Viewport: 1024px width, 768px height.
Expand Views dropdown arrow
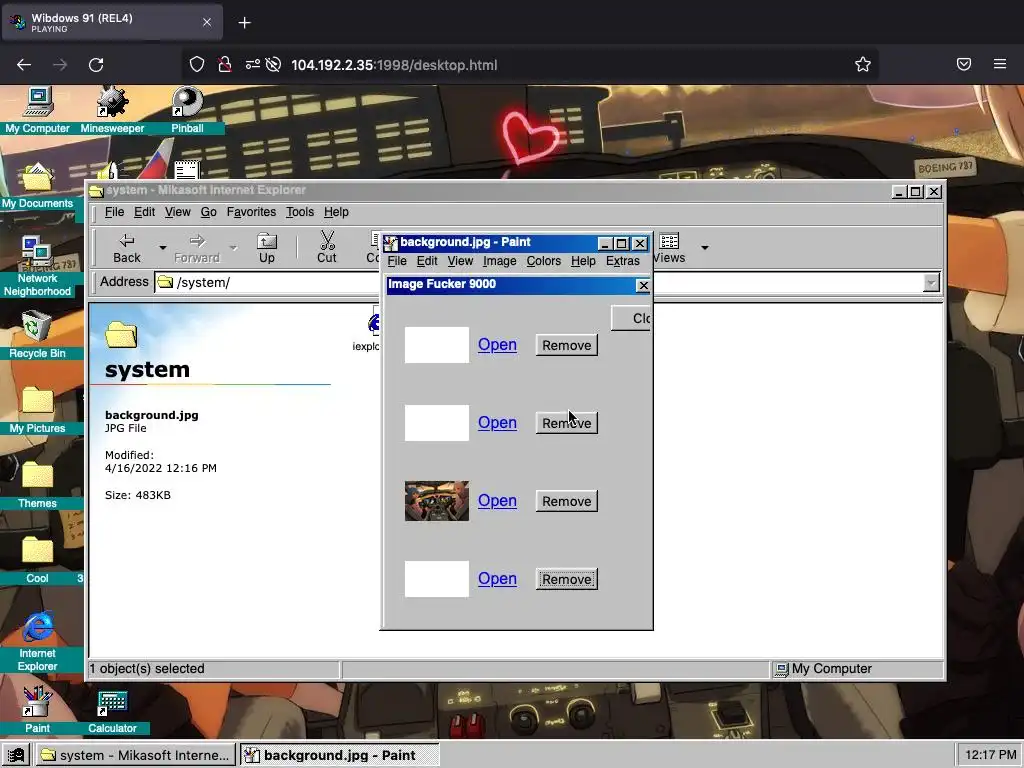click(x=705, y=248)
